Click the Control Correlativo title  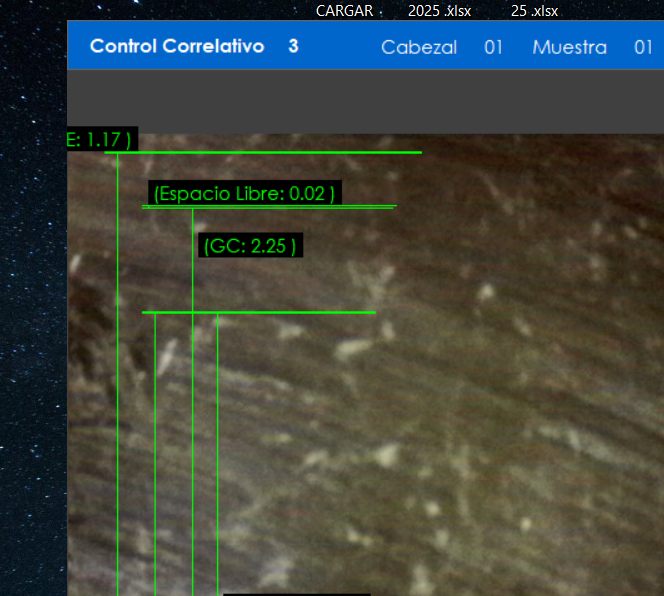coord(177,47)
